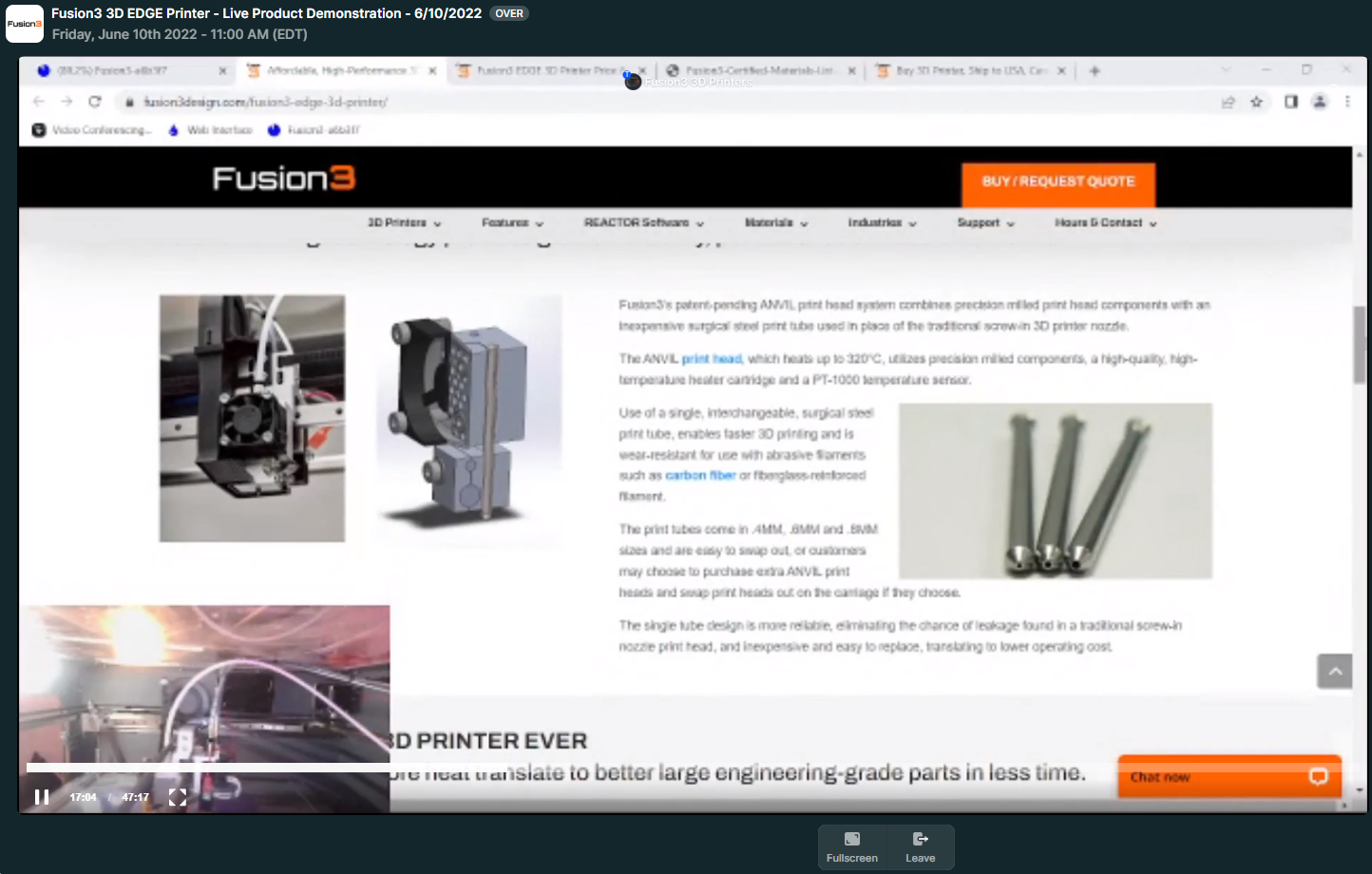Image resolution: width=1372 pixels, height=874 pixels.
Task: Reload the page with refresh icon
Action: [x=94, y=102]
